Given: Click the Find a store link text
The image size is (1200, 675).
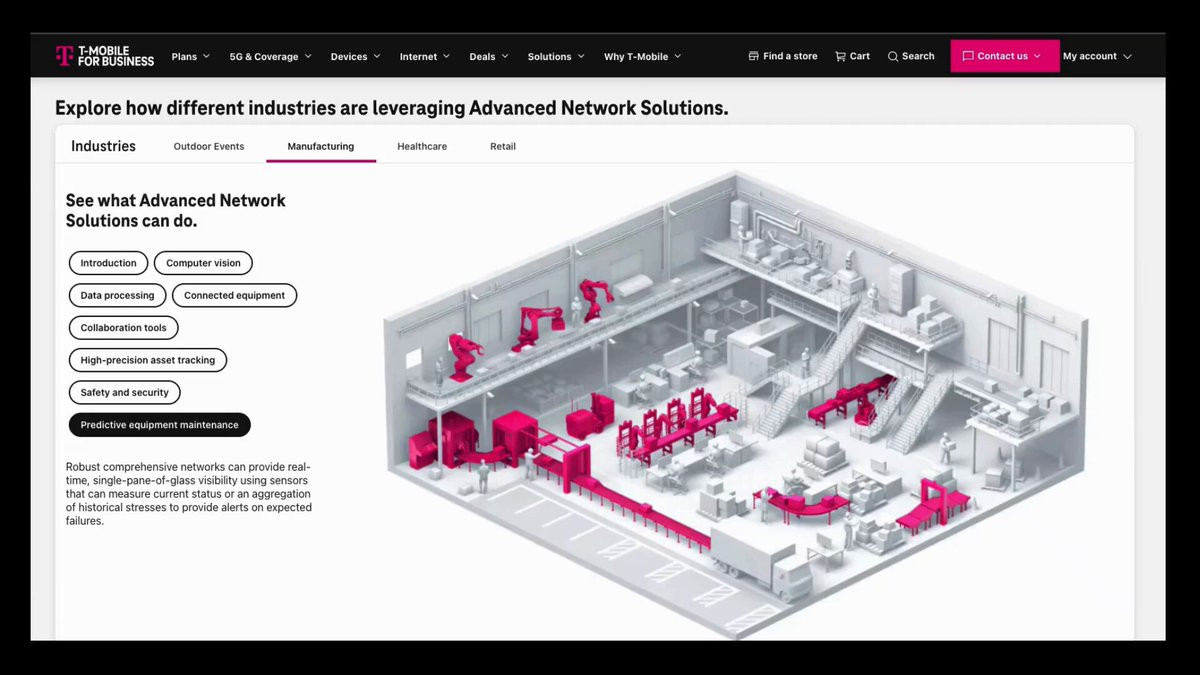Looking at the screenshot, I should tap(790, 56).
